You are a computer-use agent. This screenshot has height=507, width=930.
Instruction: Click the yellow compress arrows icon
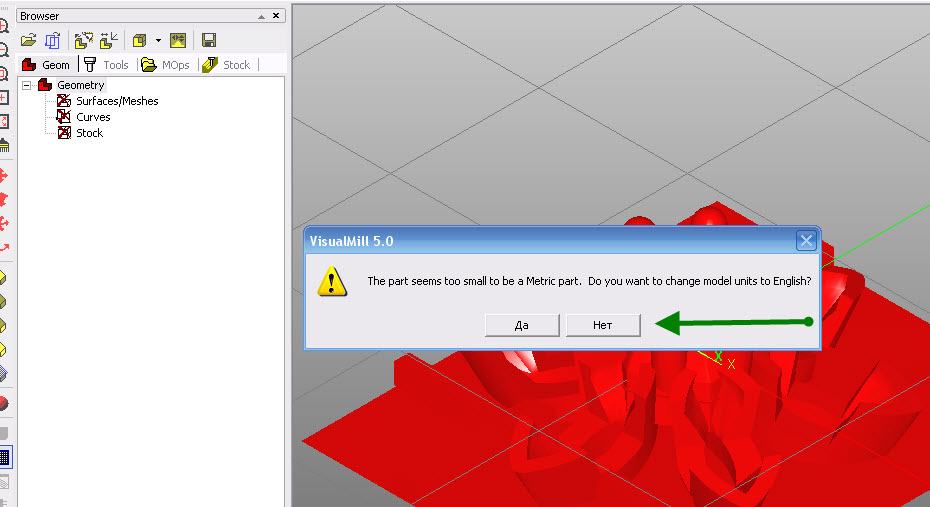click(178, 40)
